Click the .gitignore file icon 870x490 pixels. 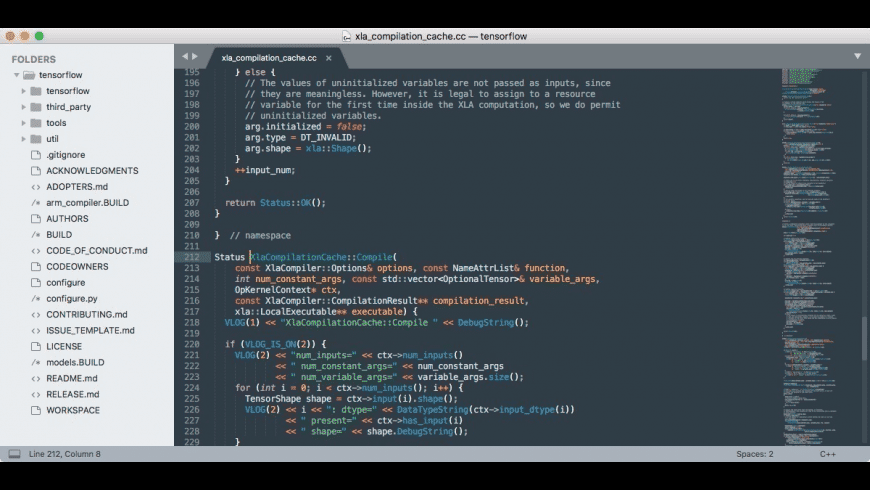point(36,155)
